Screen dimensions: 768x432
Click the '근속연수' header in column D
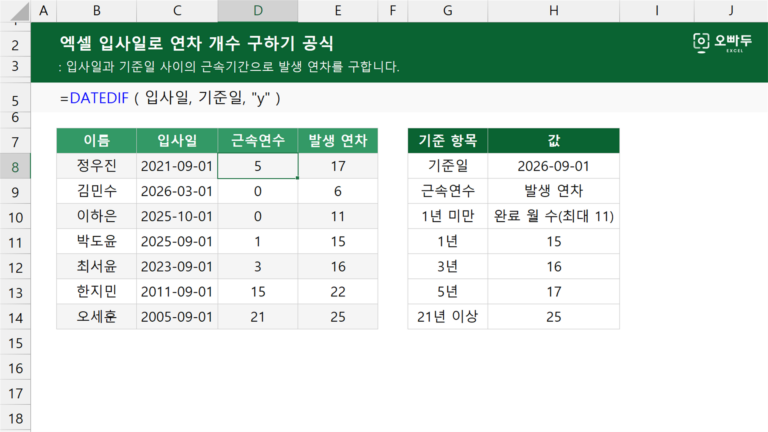pos(258,141)
